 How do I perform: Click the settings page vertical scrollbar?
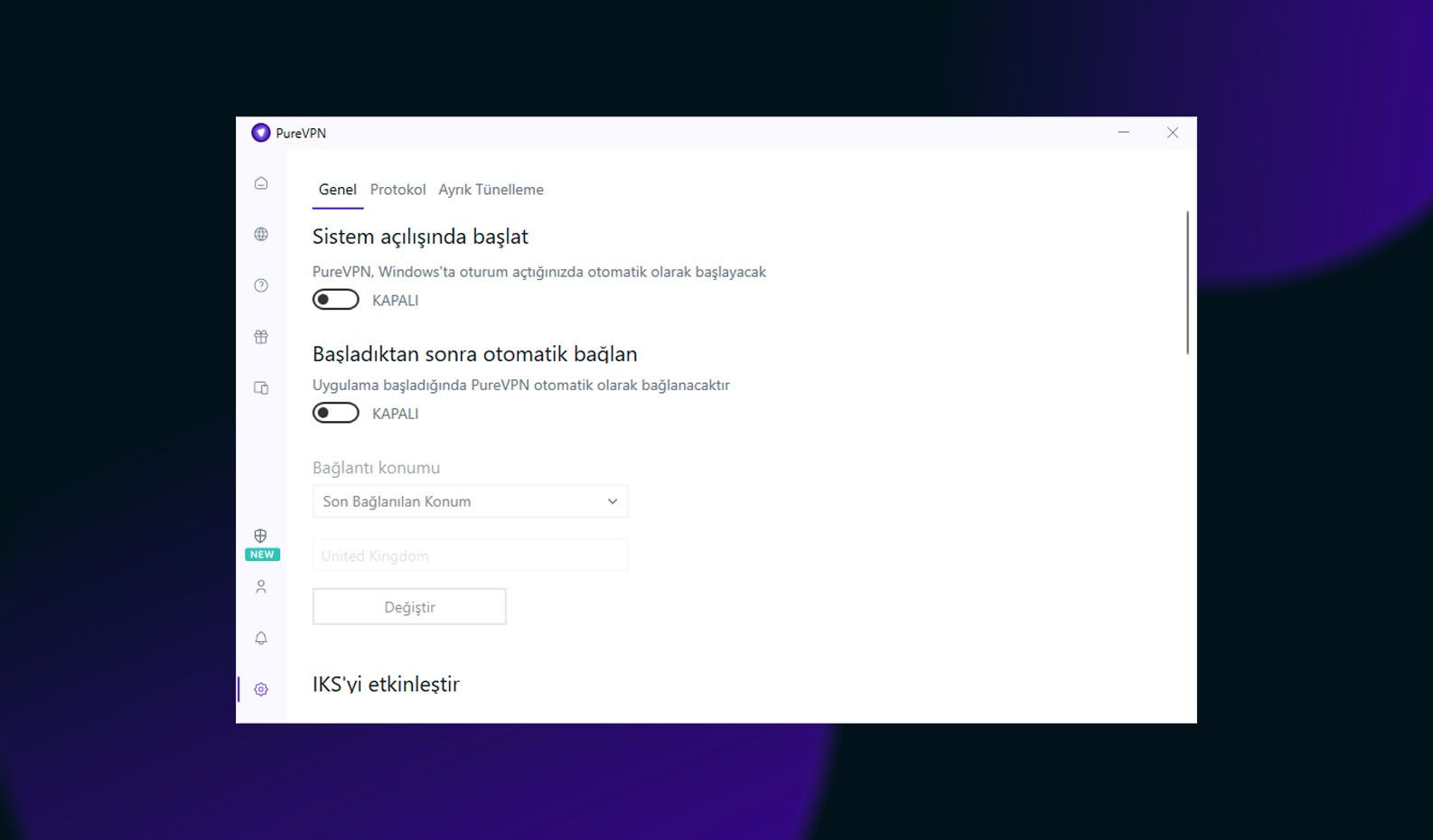[1187, 283]
